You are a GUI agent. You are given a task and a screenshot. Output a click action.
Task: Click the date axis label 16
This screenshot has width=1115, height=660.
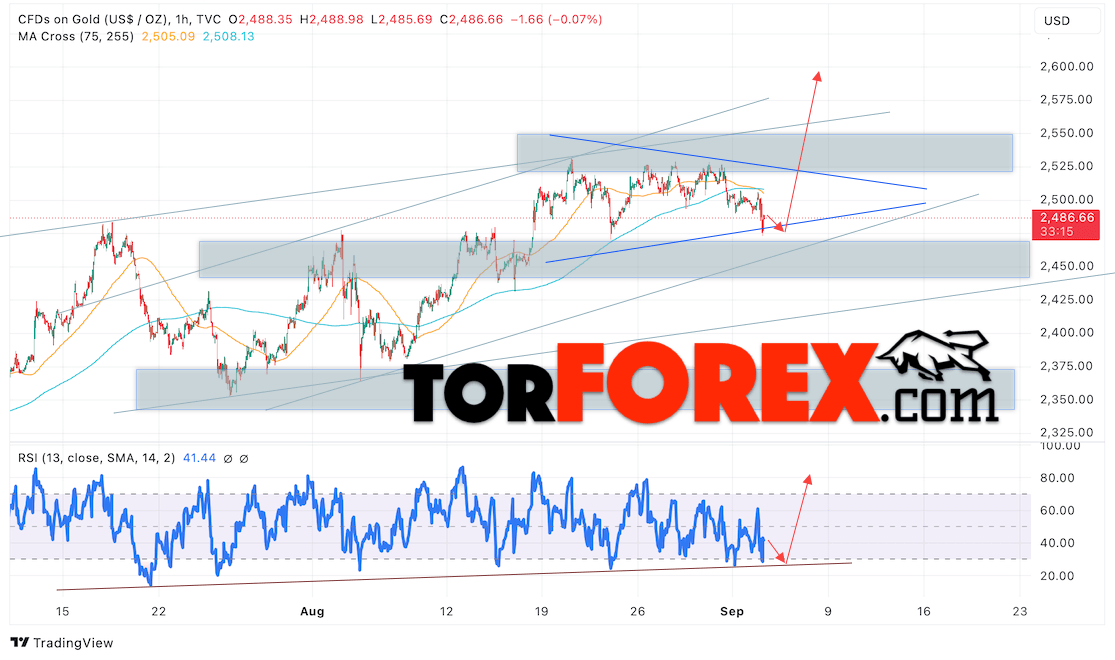(924, 612)
